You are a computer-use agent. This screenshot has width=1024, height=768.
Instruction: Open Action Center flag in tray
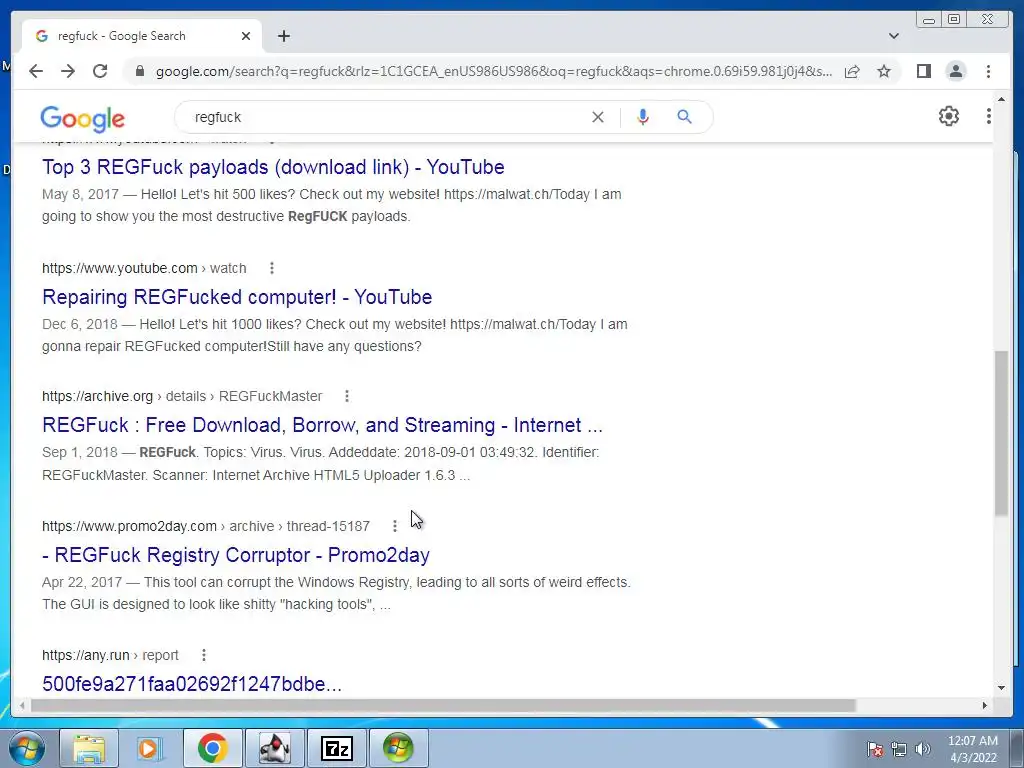click(875, 749)
